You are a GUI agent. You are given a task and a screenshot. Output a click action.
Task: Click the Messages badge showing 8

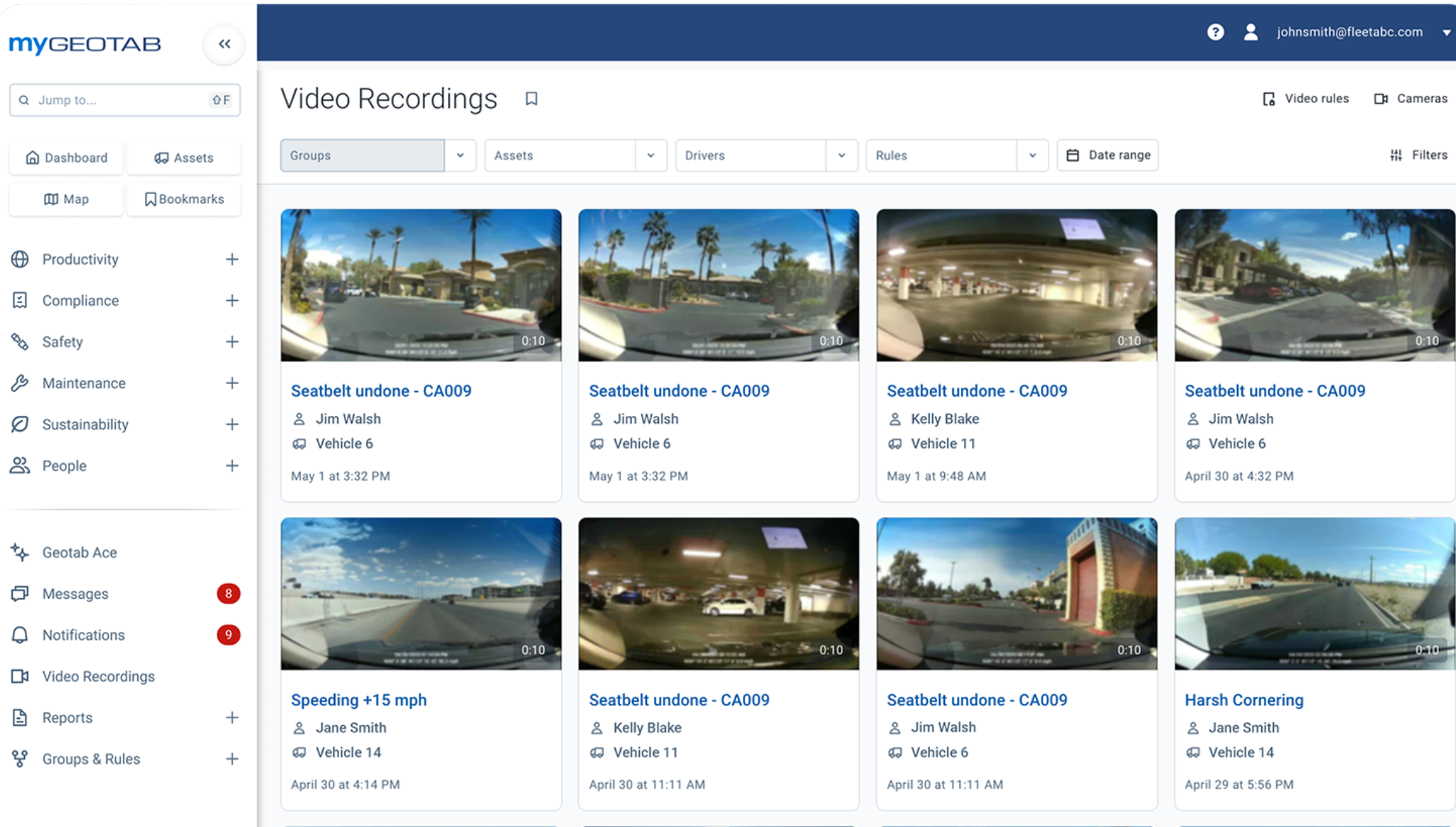click(228, 594)
